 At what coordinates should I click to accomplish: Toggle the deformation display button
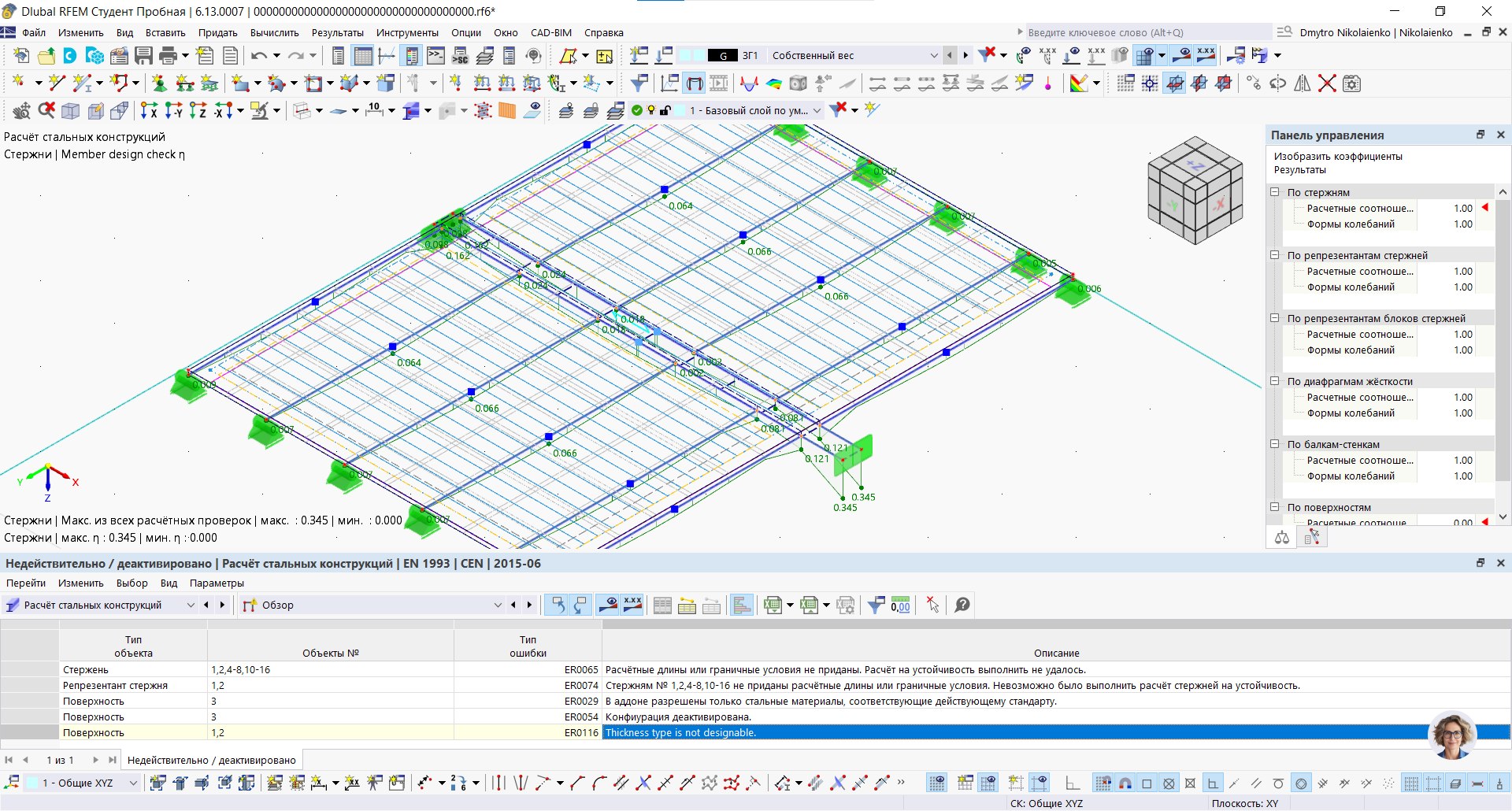694,83
